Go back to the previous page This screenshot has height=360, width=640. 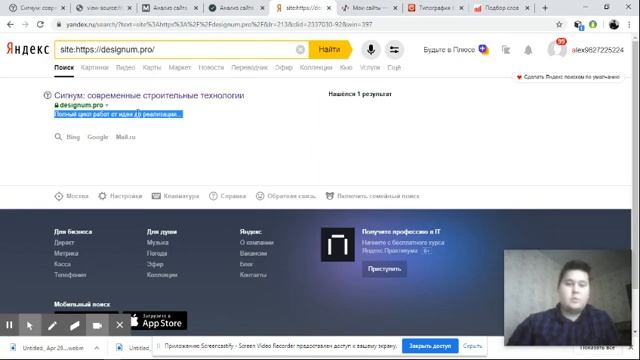tap(10, 24)
